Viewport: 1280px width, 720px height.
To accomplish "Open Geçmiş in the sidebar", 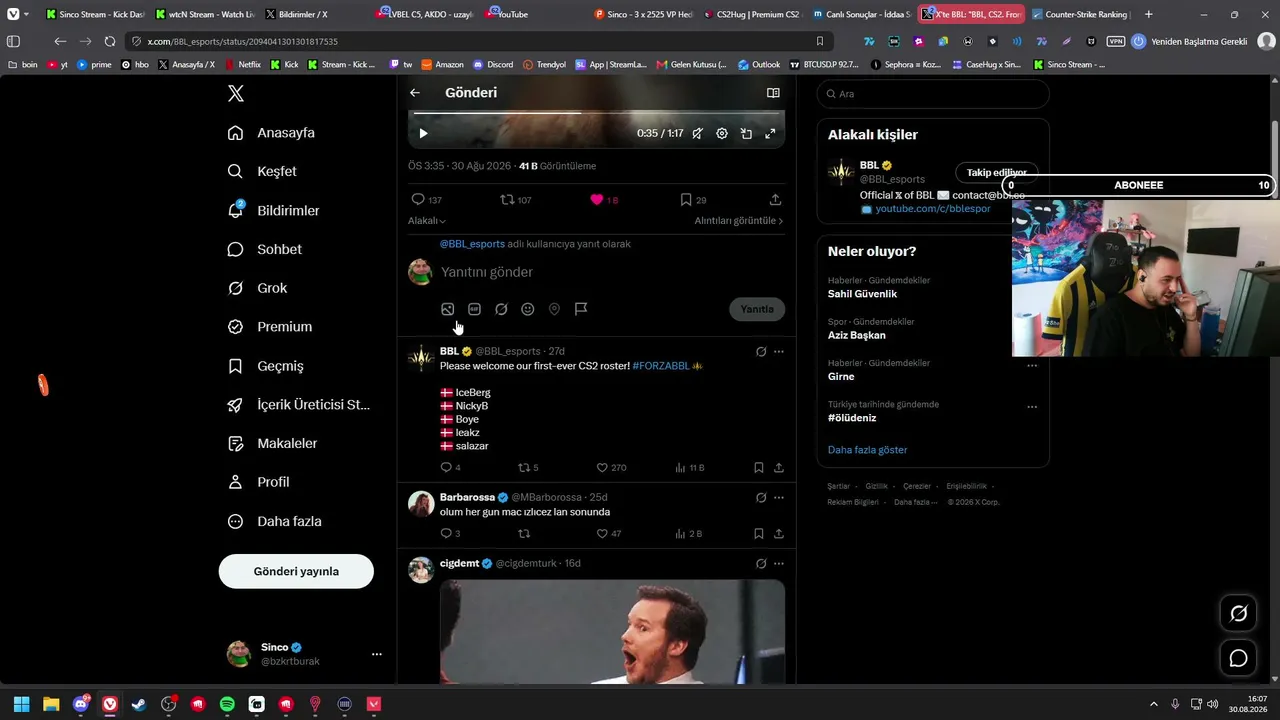I will (x=265, y=366).
